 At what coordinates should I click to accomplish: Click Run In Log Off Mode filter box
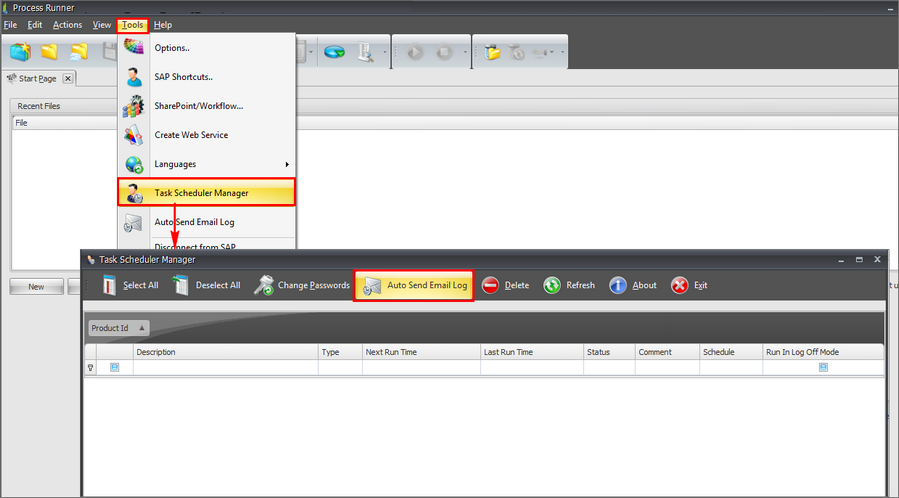823,367
